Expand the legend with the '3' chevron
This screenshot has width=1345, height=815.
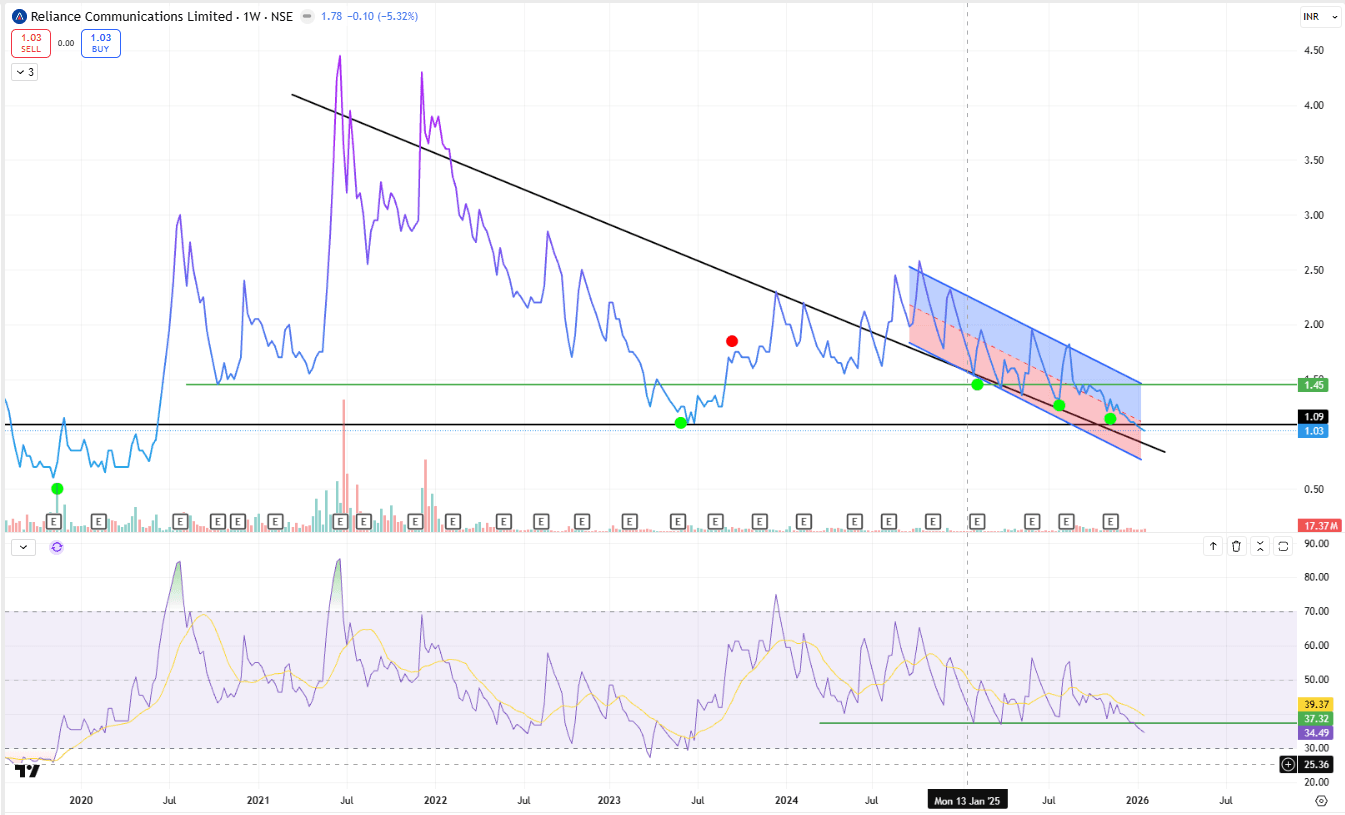(x=24, y=72)
